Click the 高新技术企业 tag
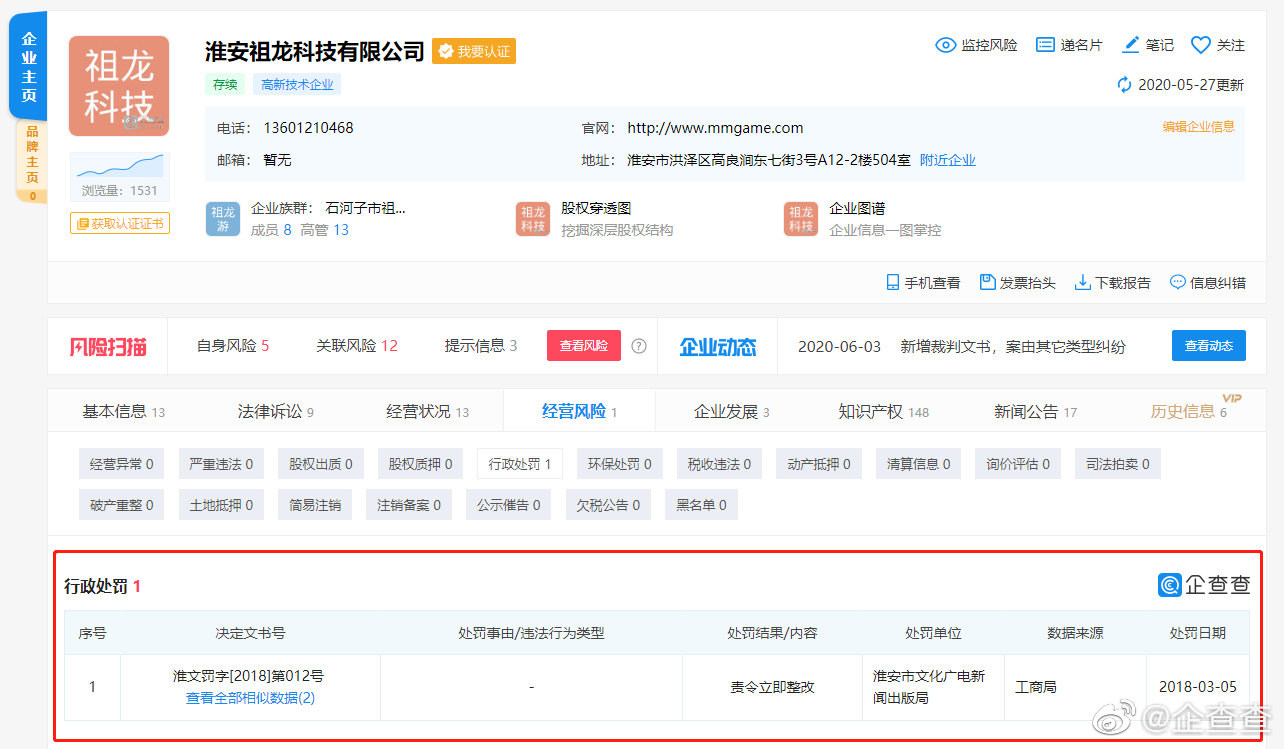 pyautogui.click(x=297, y=85)
